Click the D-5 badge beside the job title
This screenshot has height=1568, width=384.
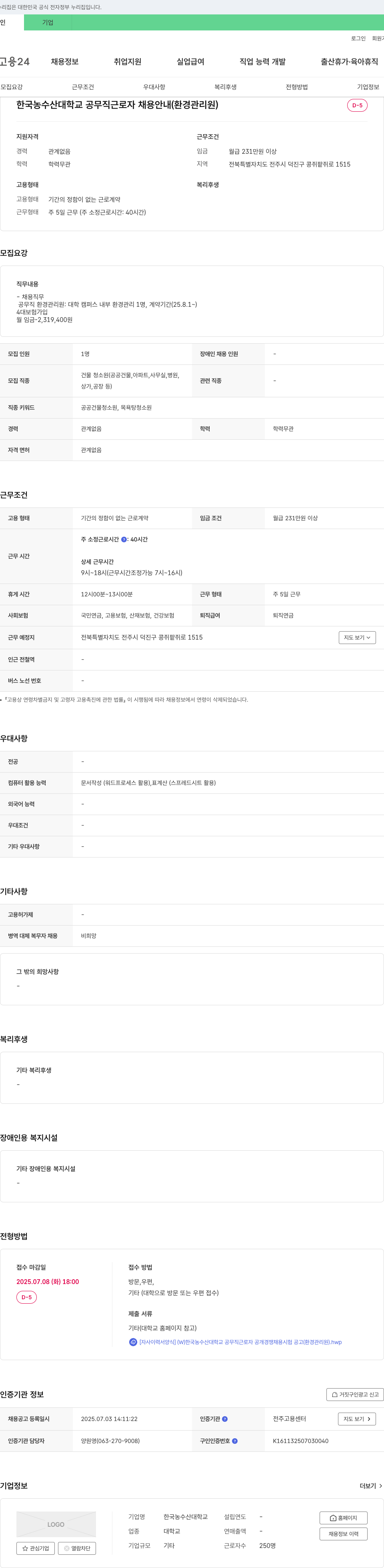357,105
